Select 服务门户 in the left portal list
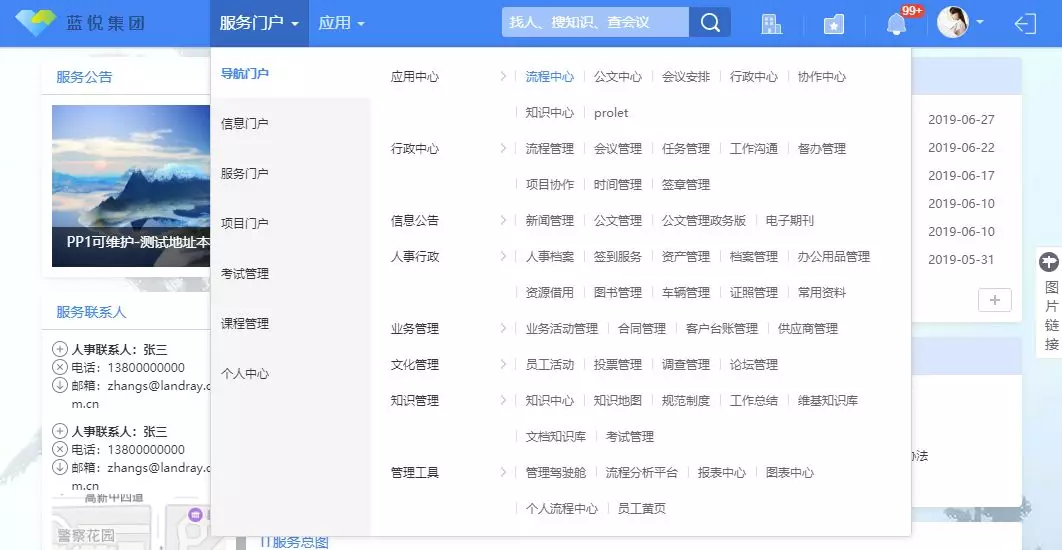This screenshot has width=1062, height=550. click(245, 173)
